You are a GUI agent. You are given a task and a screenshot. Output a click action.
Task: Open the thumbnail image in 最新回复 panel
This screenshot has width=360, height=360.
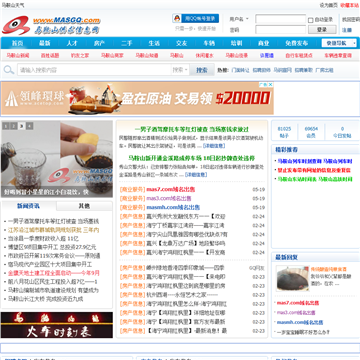click(292, 278)
